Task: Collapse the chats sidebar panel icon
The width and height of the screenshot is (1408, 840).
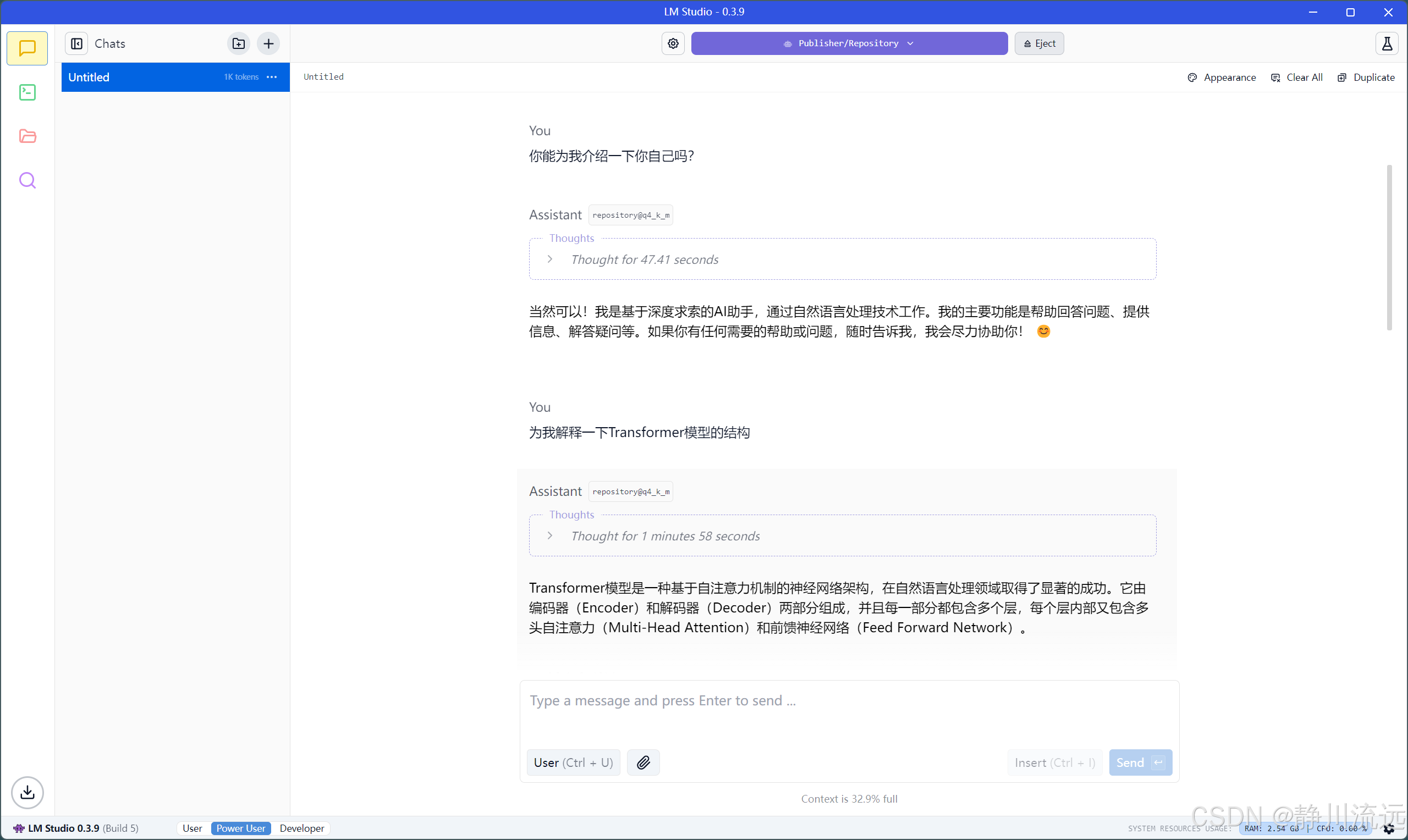Action: coord(76,43)
